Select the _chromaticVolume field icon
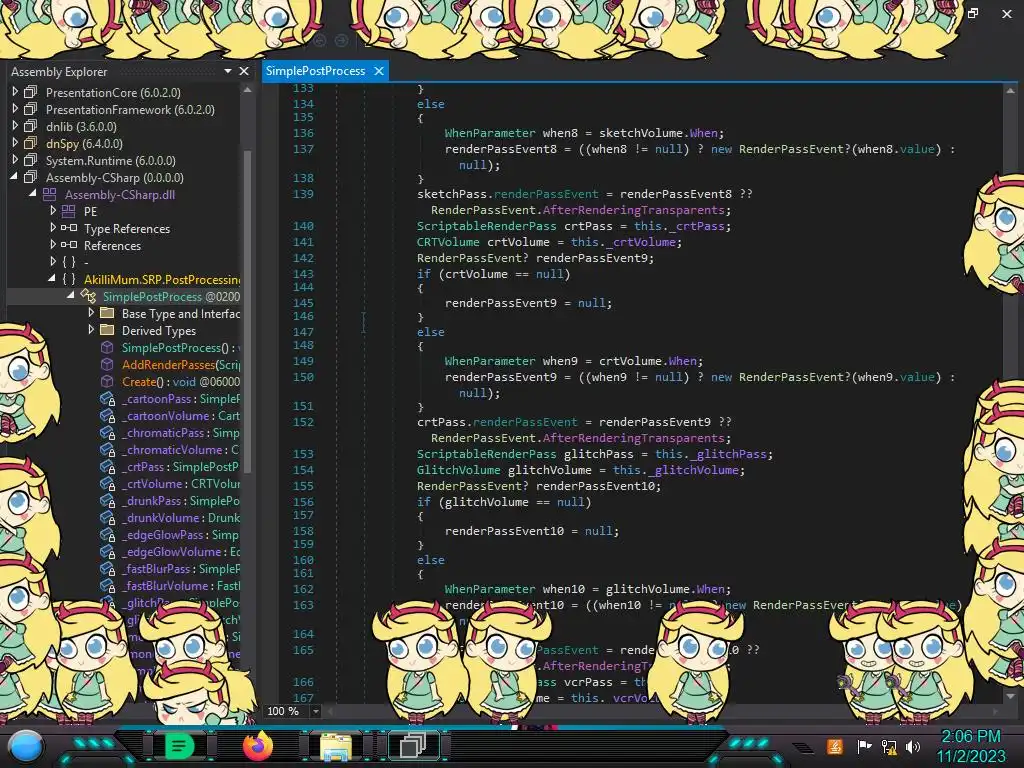 tap(108, 450)
